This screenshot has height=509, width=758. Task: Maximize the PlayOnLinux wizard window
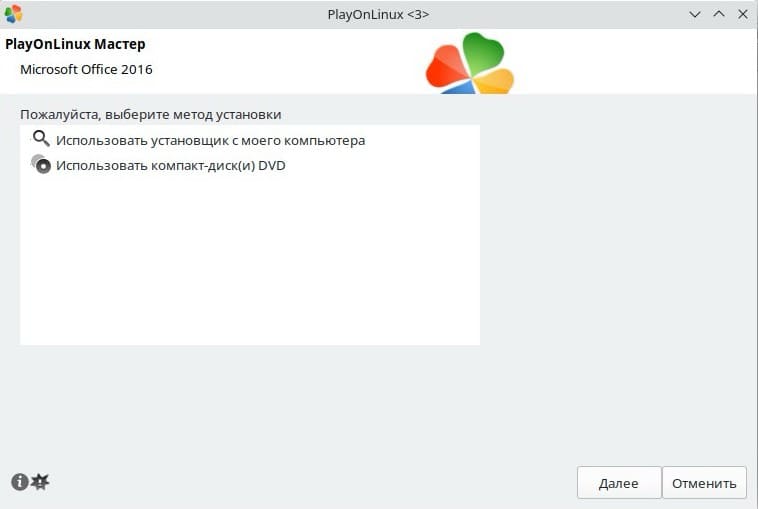718,14
